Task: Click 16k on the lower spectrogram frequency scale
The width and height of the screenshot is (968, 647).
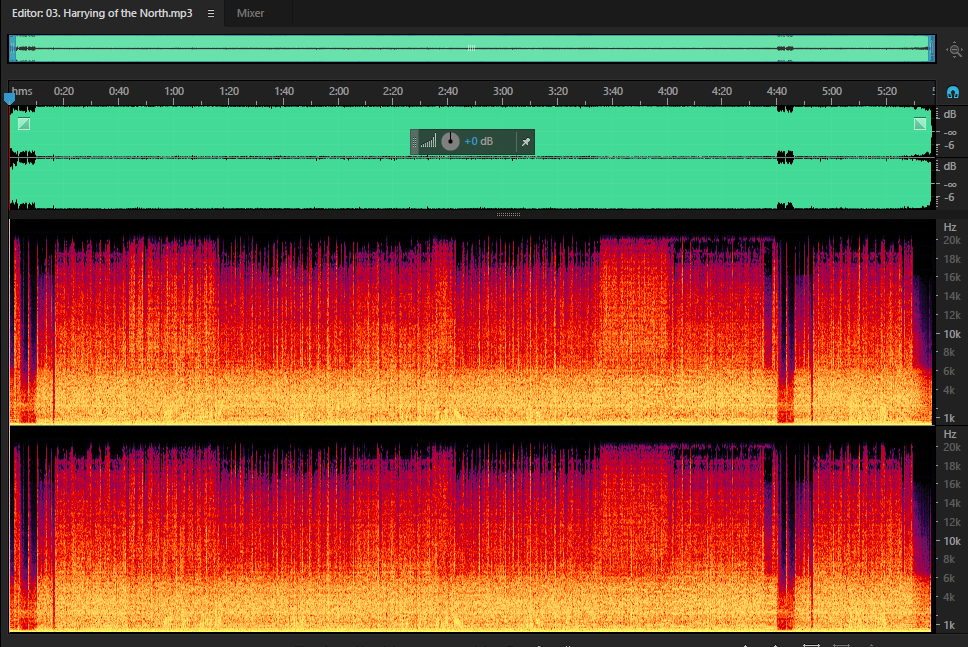Action: pos(951,484)
